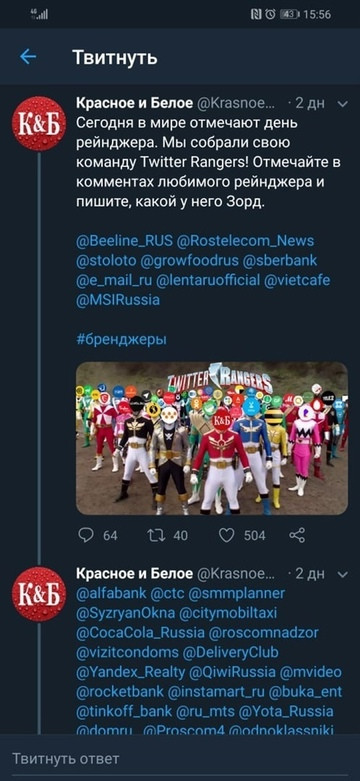Open second К&Б profile avatar
The image size is (360, 781).
(x=39, y=594)
